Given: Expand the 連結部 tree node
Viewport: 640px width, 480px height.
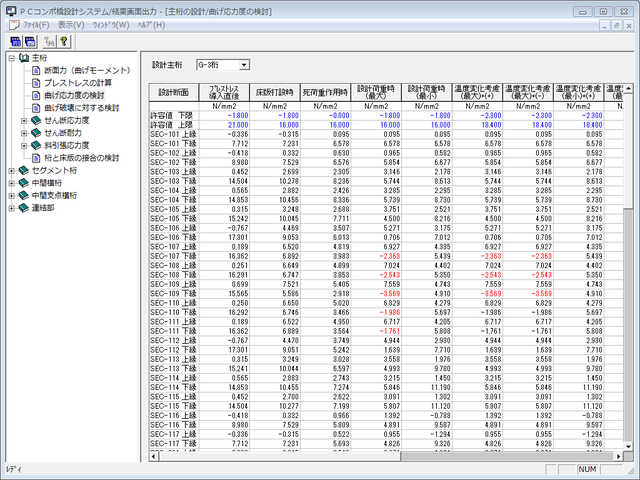Looking at the screenshot, I should (x=10, y=208).
